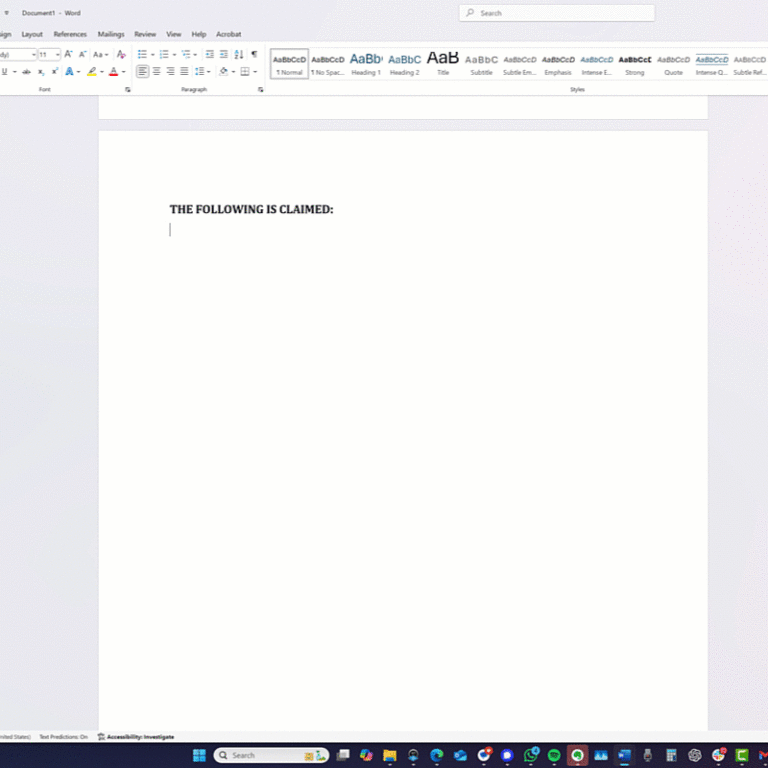Toggle superscript formatting
The image size is (768, 768).
tap(54, 72)
